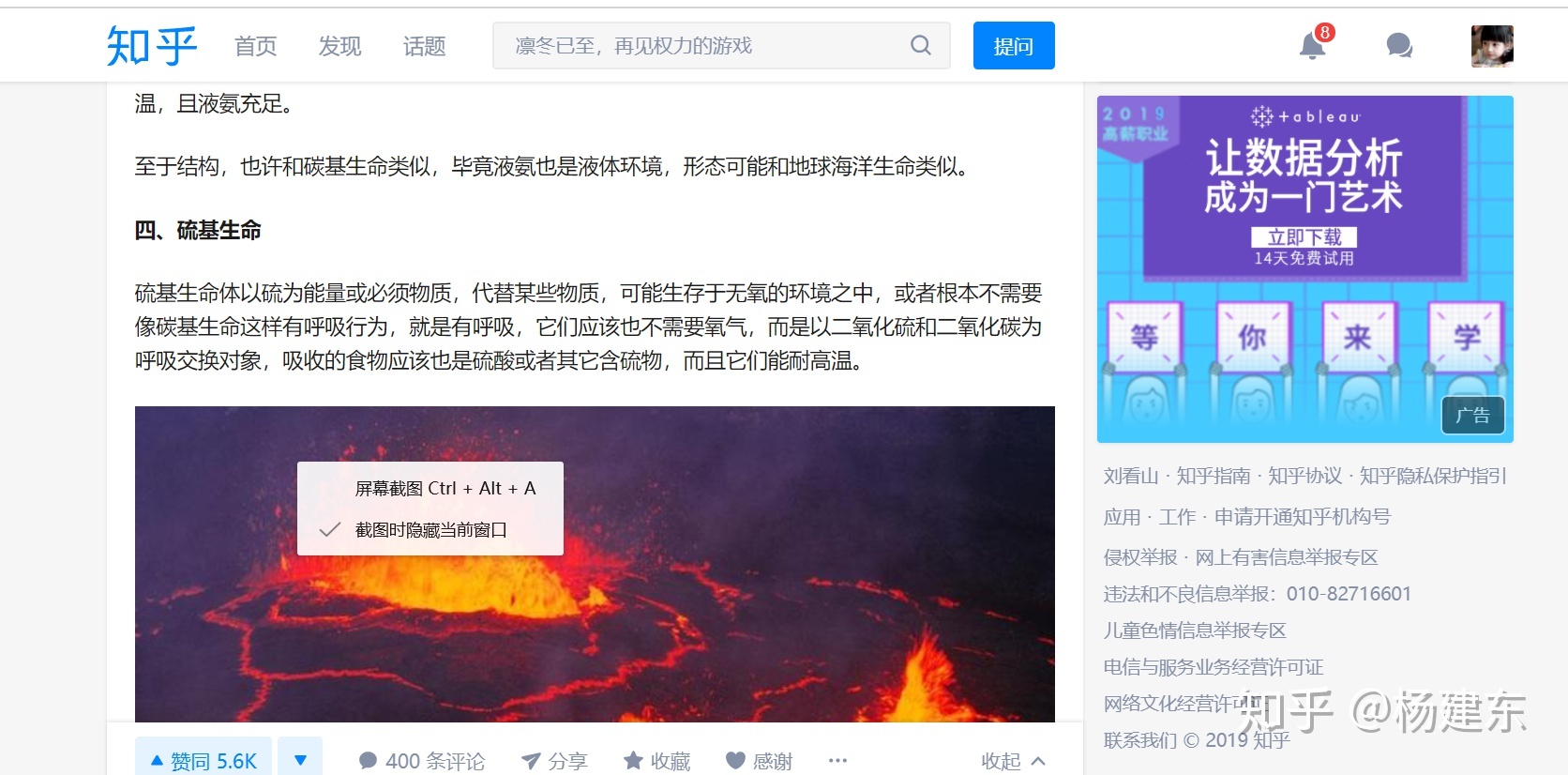This screenshot has height=775, width=1568.
Task: Click the share paper-plane icon
Action: tap(531, 761)
